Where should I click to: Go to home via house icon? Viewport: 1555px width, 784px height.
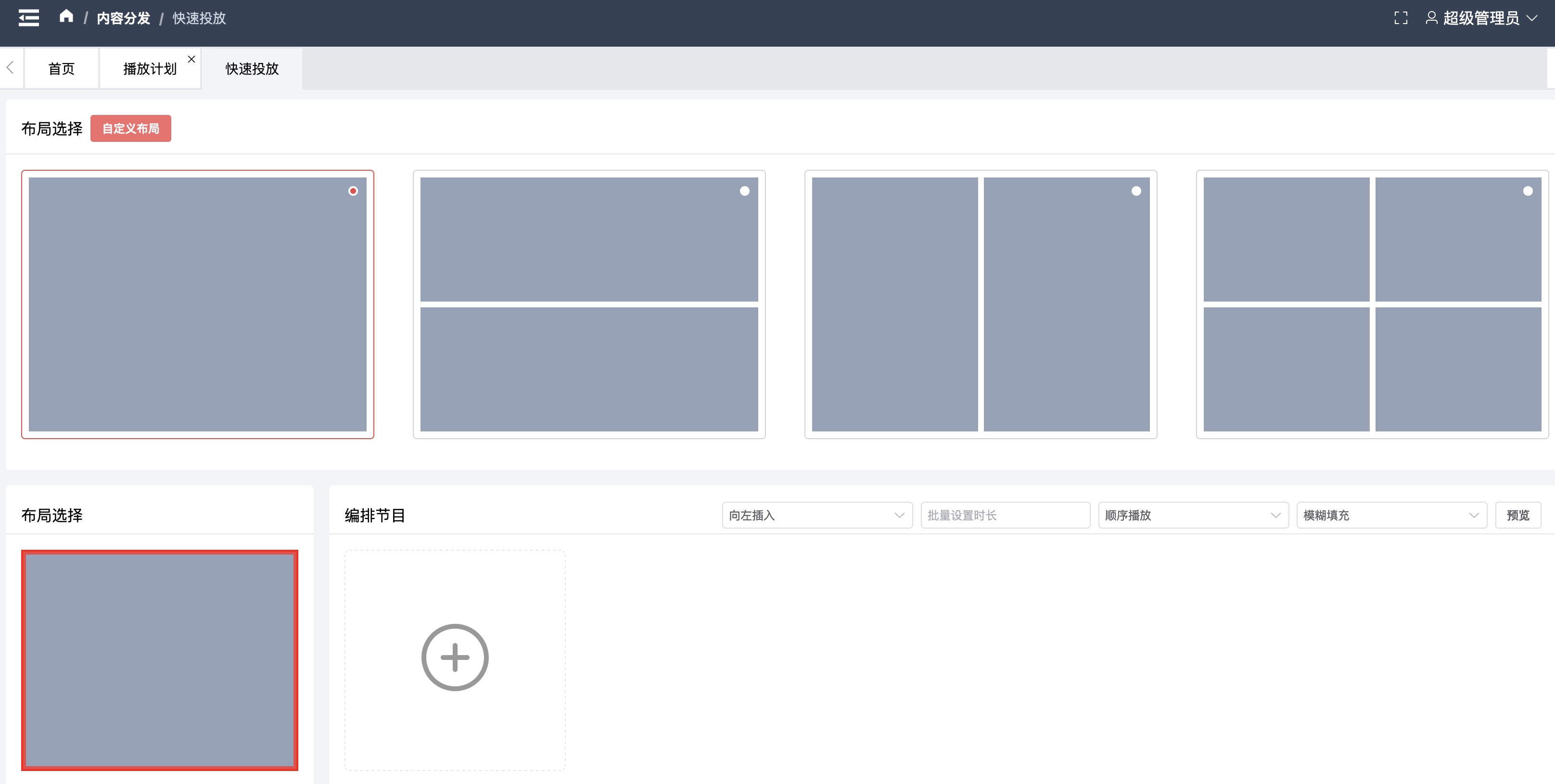click(x=66, y=16)
